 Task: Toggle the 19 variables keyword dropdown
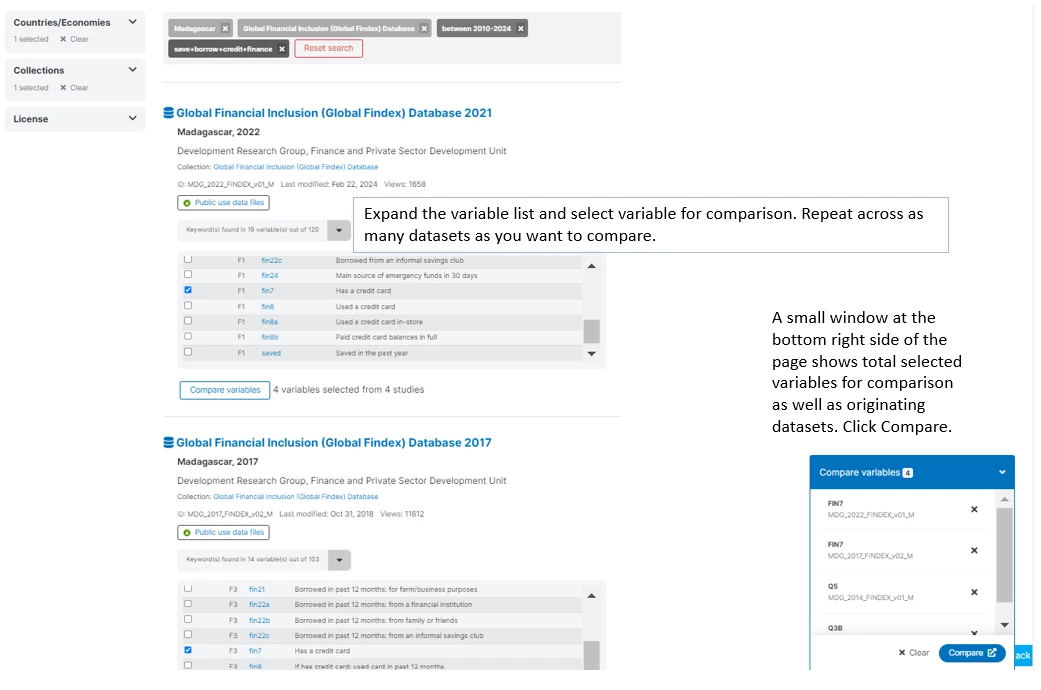(339, 230)
